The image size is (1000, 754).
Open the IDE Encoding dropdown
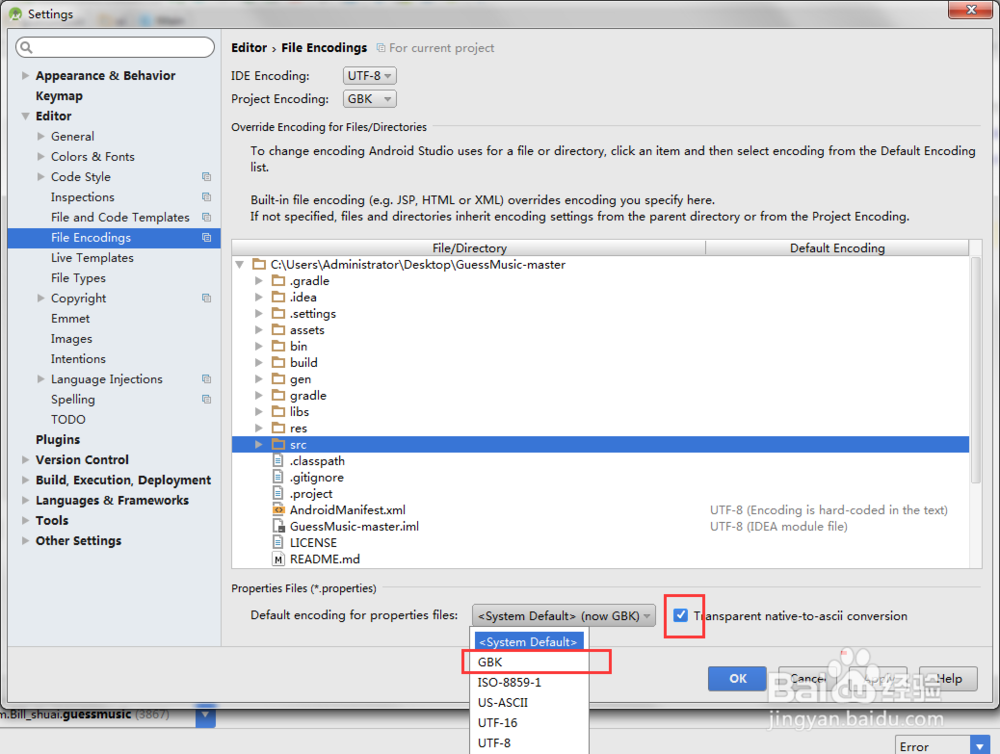pyautogui.click(x=369, y=76)
